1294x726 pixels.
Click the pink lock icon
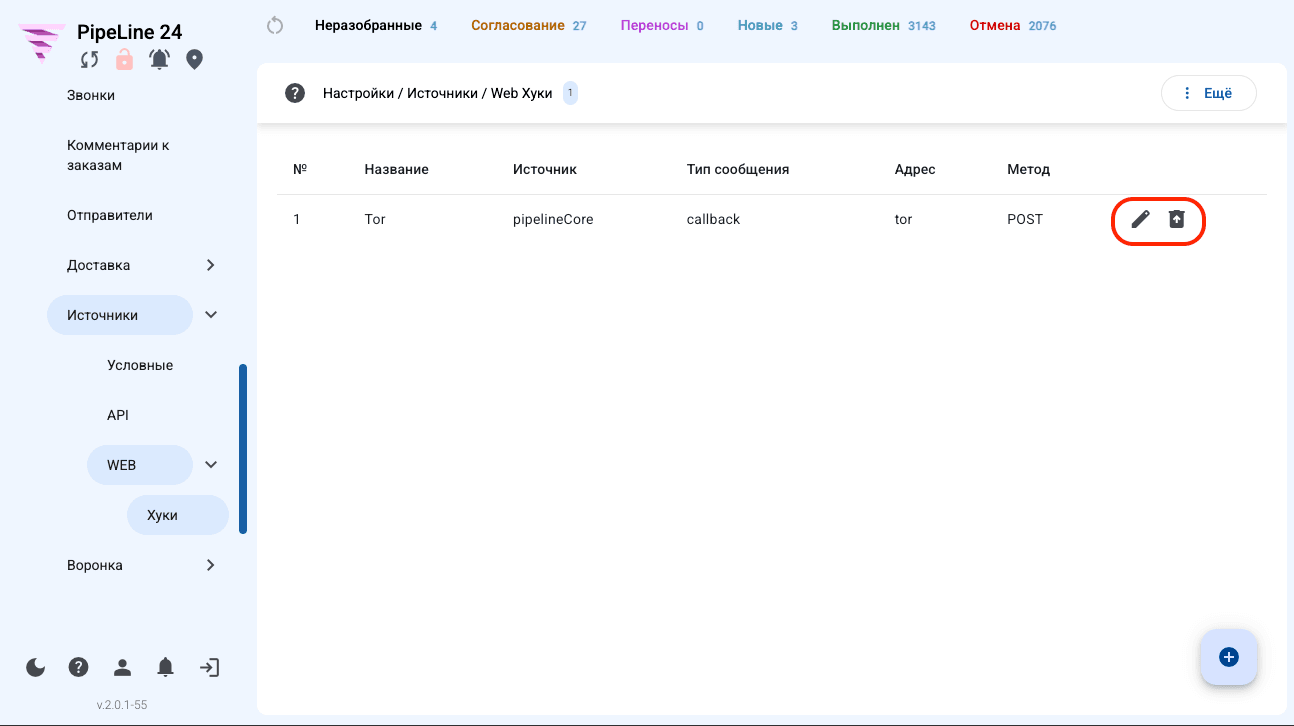pyautogui.click(x=124, y=60)
